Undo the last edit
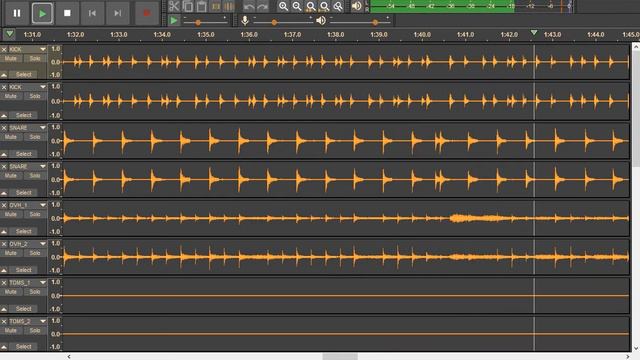This screenshot has height=360, width=640. pos(249,6)
